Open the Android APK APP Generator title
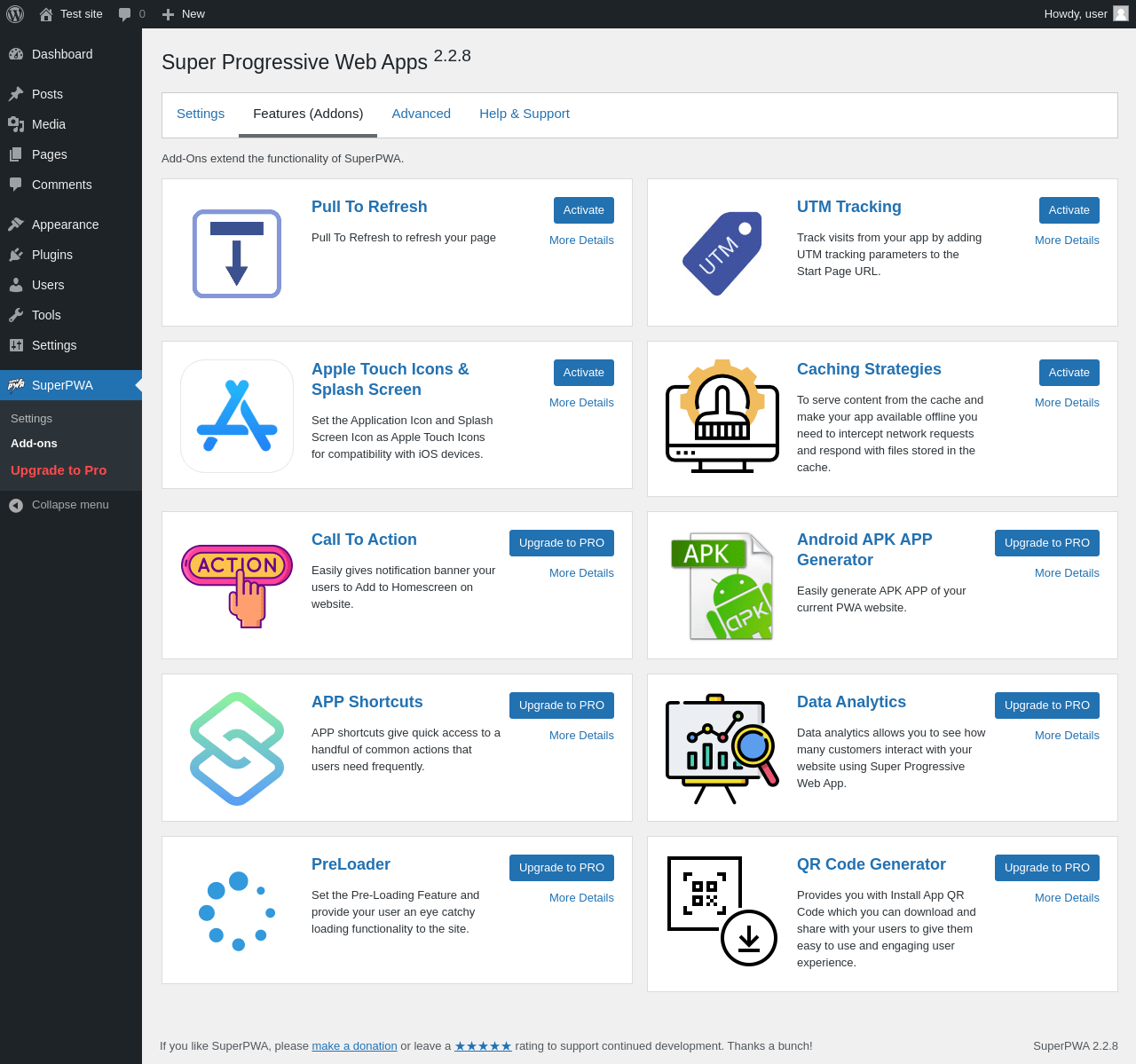Viewport: 1136px width, 1064px height. coord(864,550)
